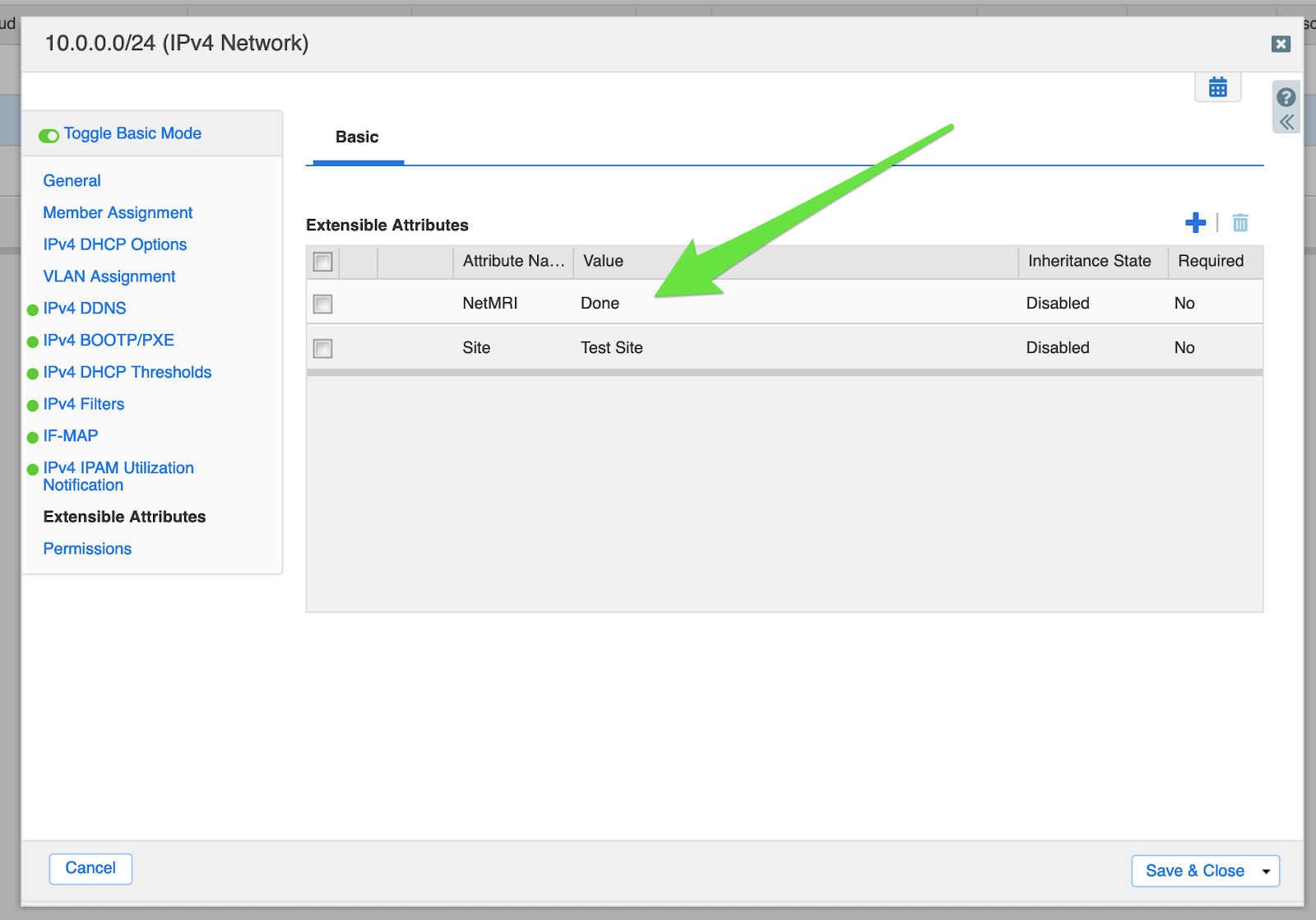Click the Save & Close button

[x=1194, y=871]
